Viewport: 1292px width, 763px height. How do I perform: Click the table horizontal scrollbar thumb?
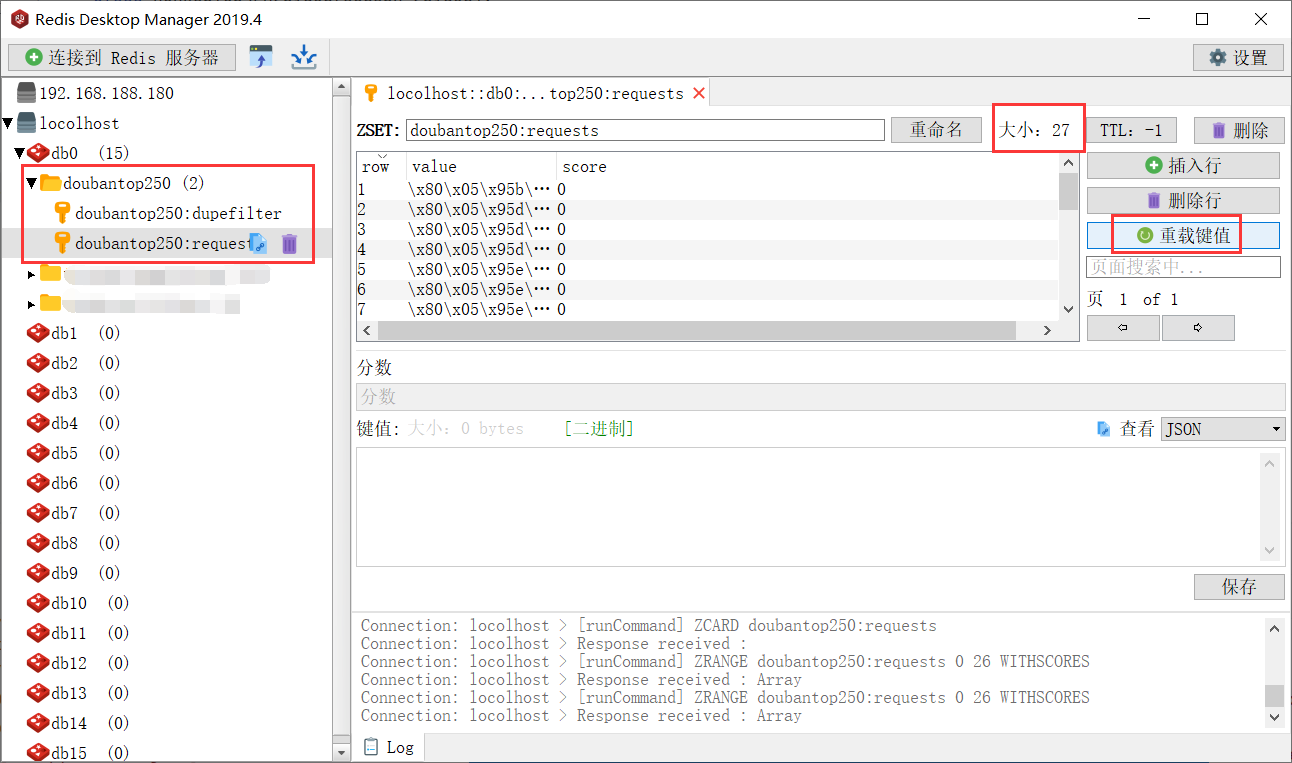(x=697, y=330)
